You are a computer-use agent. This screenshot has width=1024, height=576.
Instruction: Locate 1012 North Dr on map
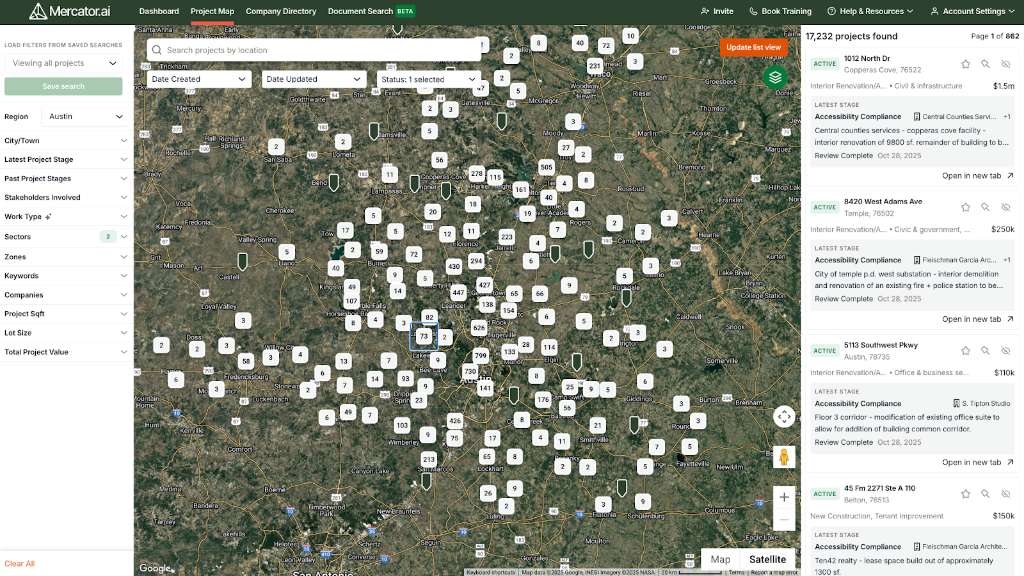pyautogui.click(x=985, y=64)
